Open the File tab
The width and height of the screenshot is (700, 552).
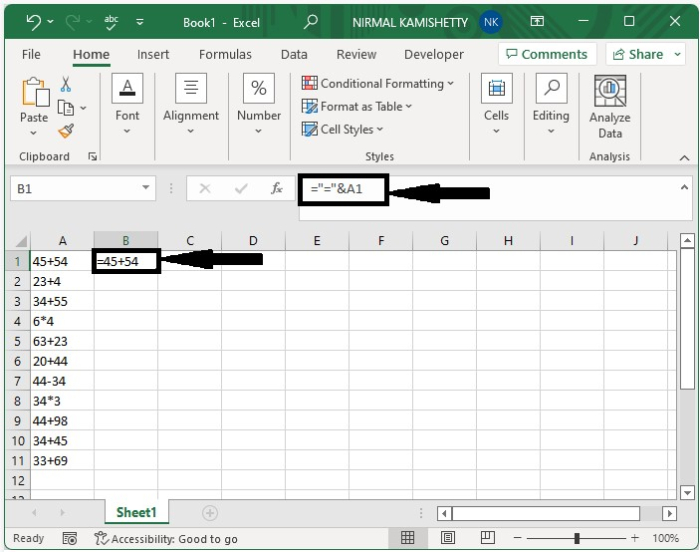[31, 54]
